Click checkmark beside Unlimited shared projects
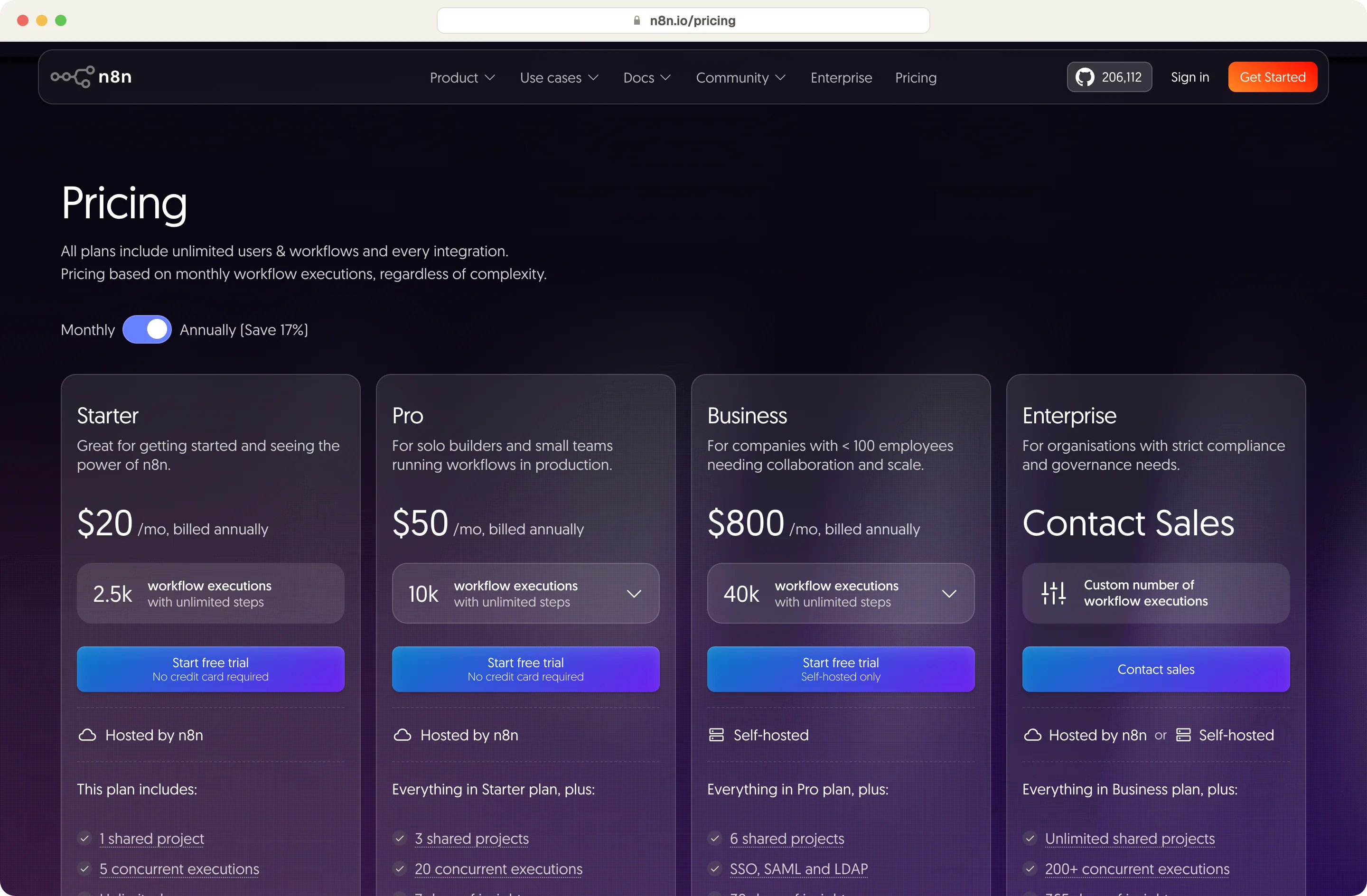 point(1030,839)
